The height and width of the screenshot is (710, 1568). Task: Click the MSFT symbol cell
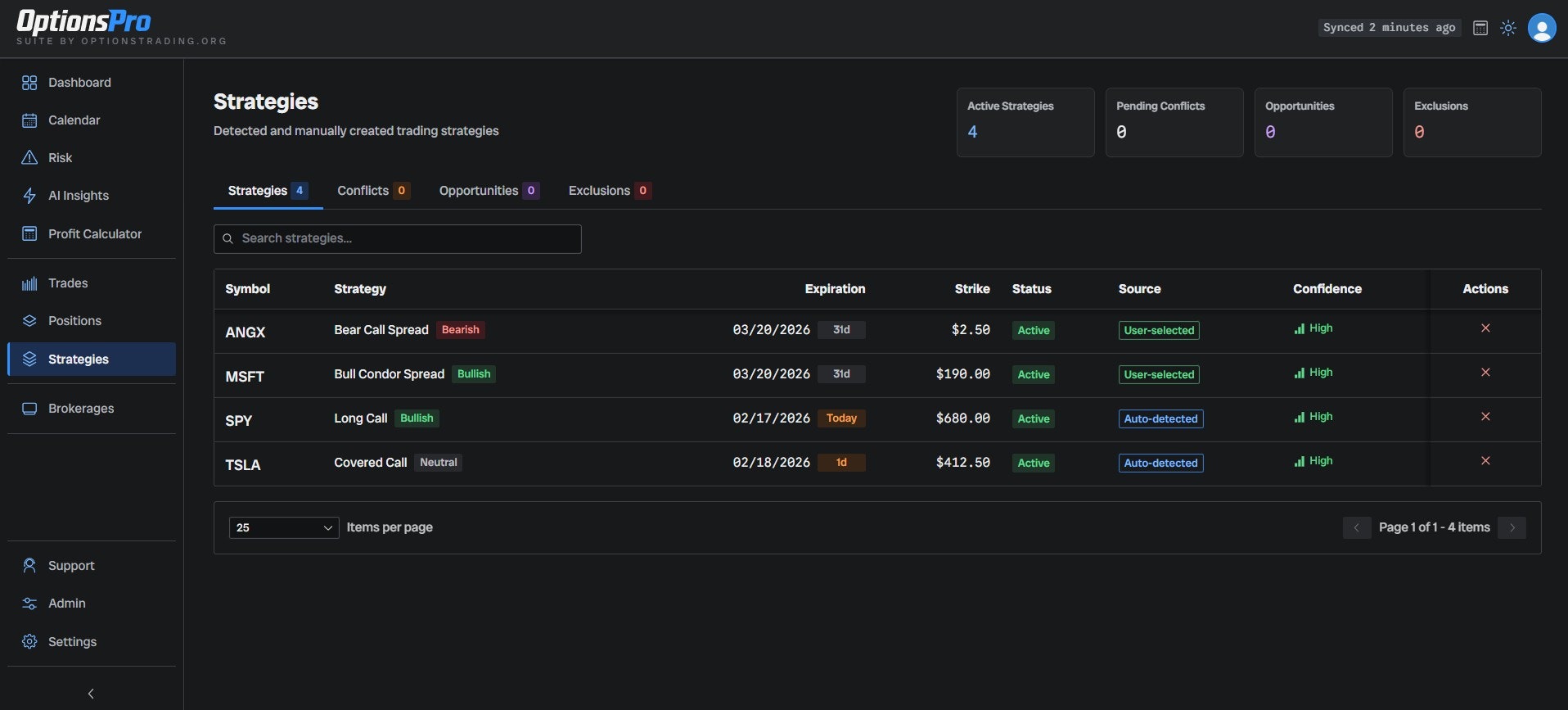[x=245, y=377]
